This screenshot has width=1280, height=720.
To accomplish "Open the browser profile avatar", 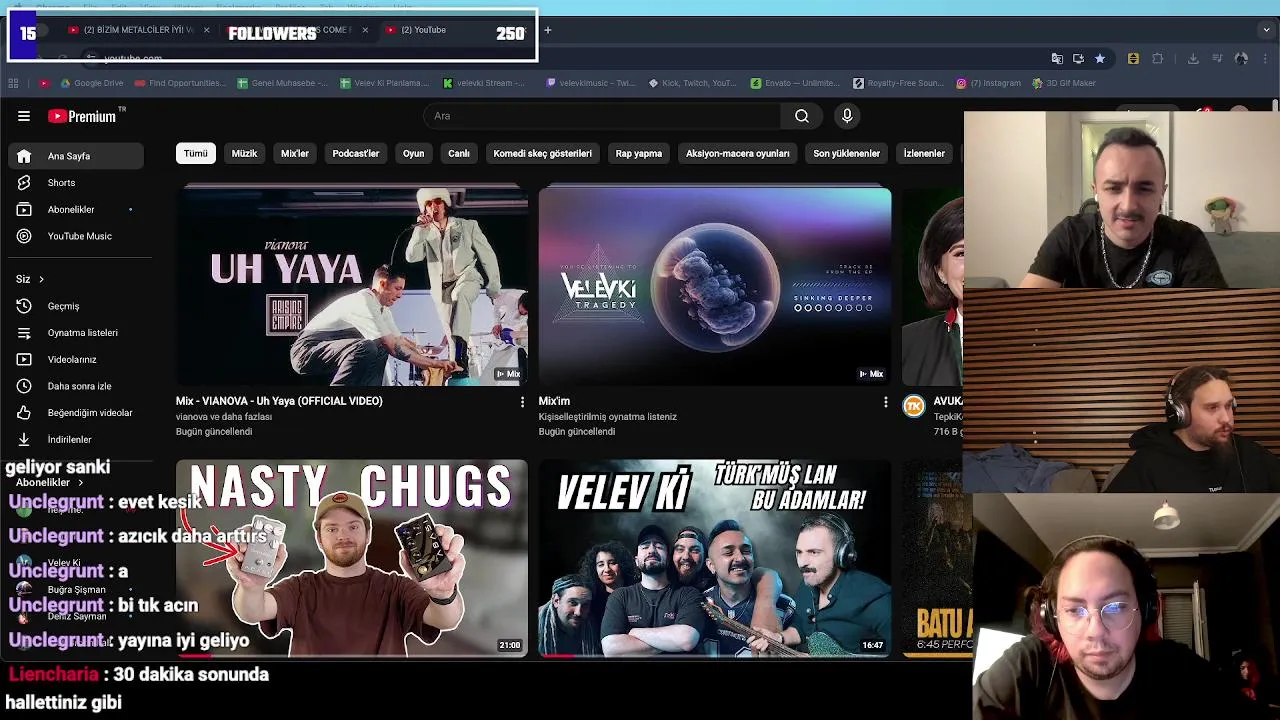I will pos(1241,59).
